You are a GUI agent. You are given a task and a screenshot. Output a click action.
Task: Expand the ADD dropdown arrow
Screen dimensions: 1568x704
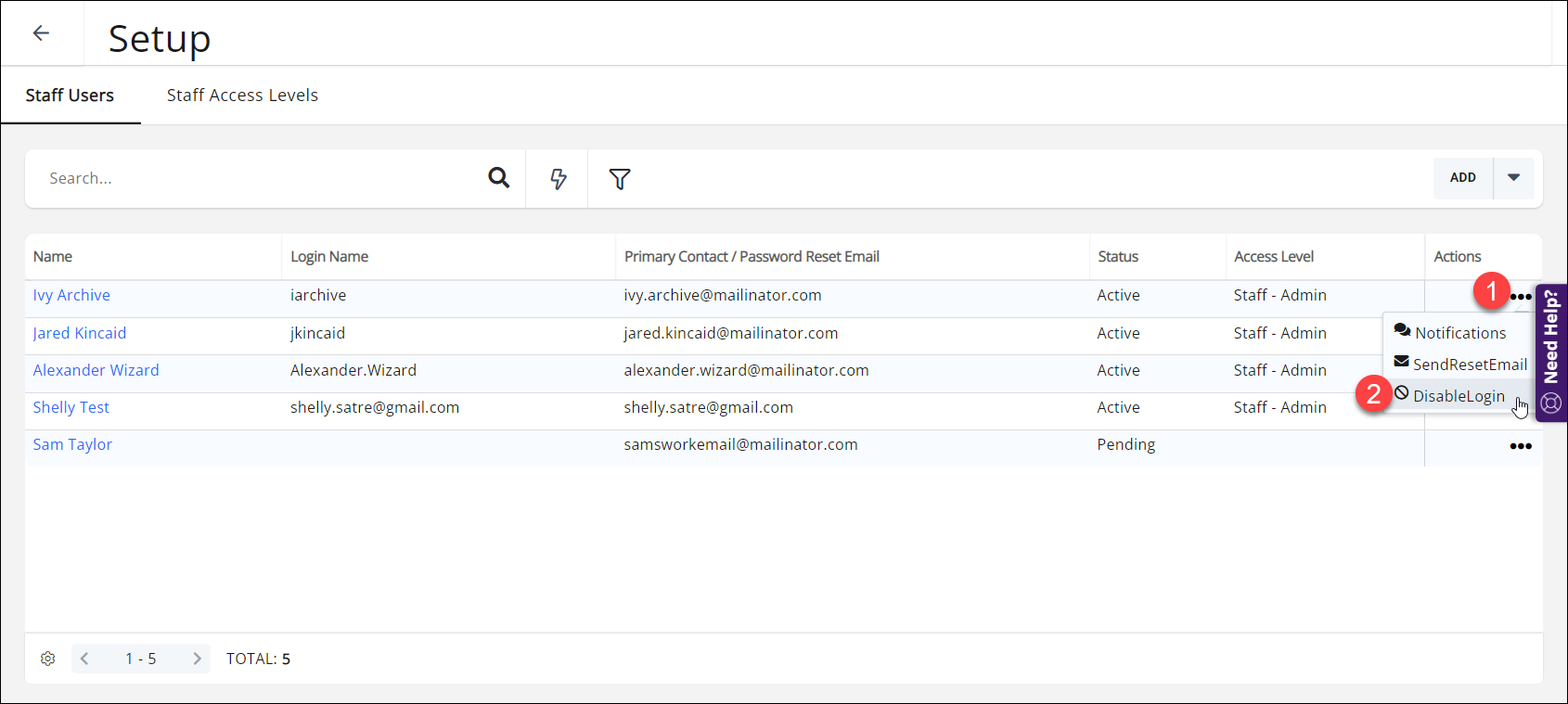coord(1513,177)
